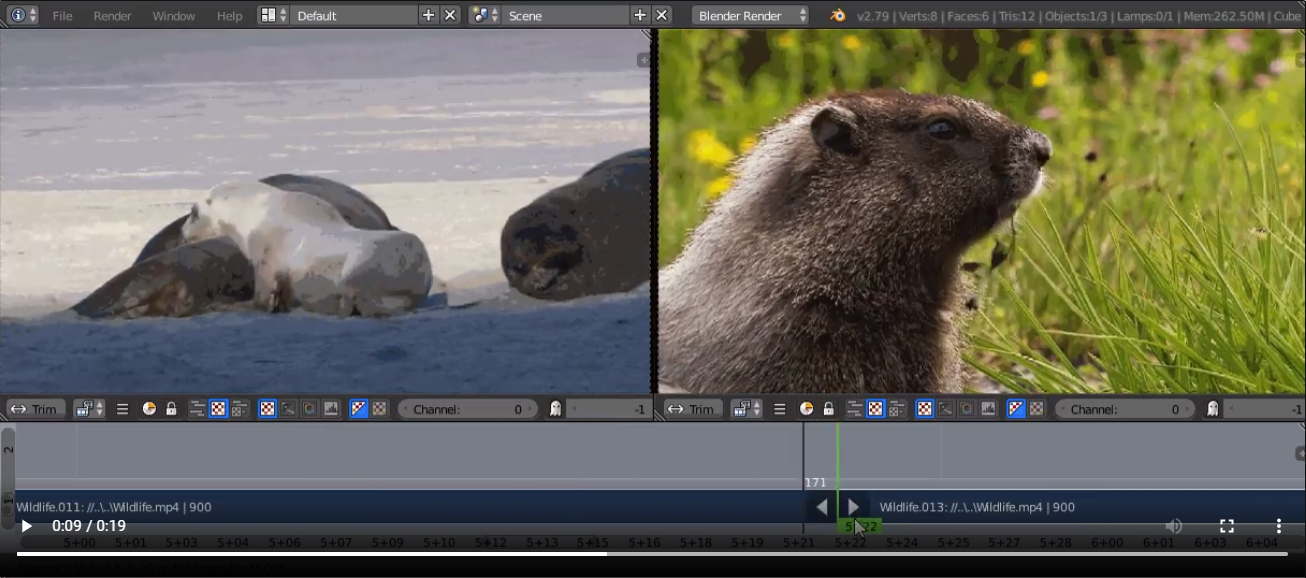Click the ghost icon in the marmot preview header
Image resolution: width=1306 pixels, height=578 pixels.
[x=1213, y=409]
